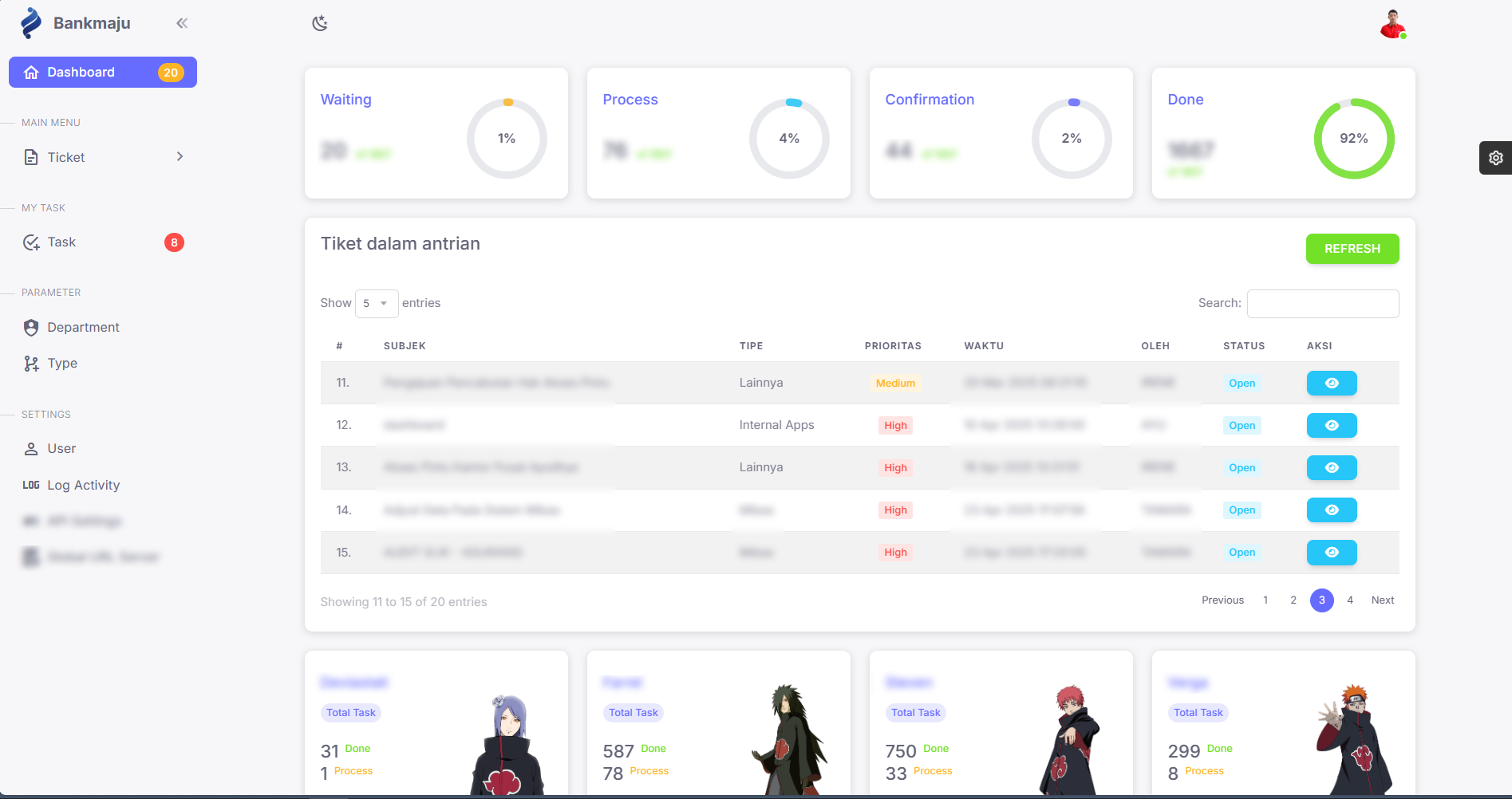This screenshot has height=799, width=1512.
Task: Open the Type parameter settings
Action: point(62,363)
